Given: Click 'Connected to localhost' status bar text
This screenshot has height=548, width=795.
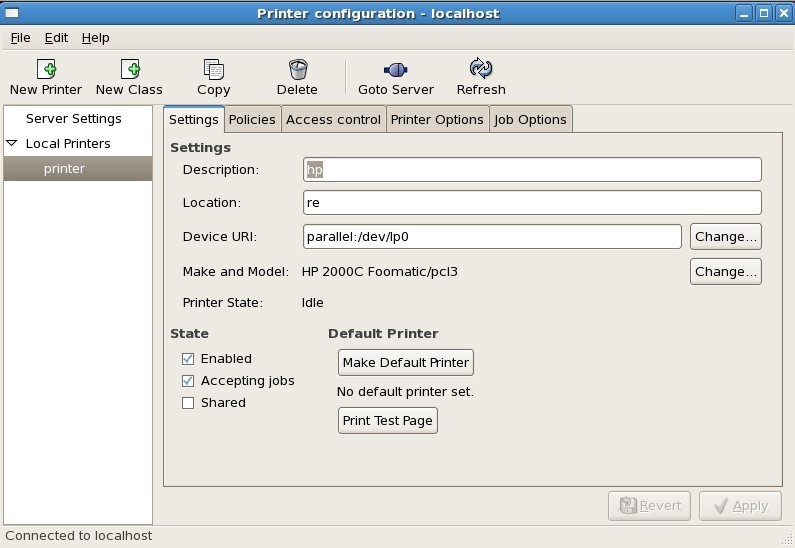Looking at the screenshot, I should point(79,536).
